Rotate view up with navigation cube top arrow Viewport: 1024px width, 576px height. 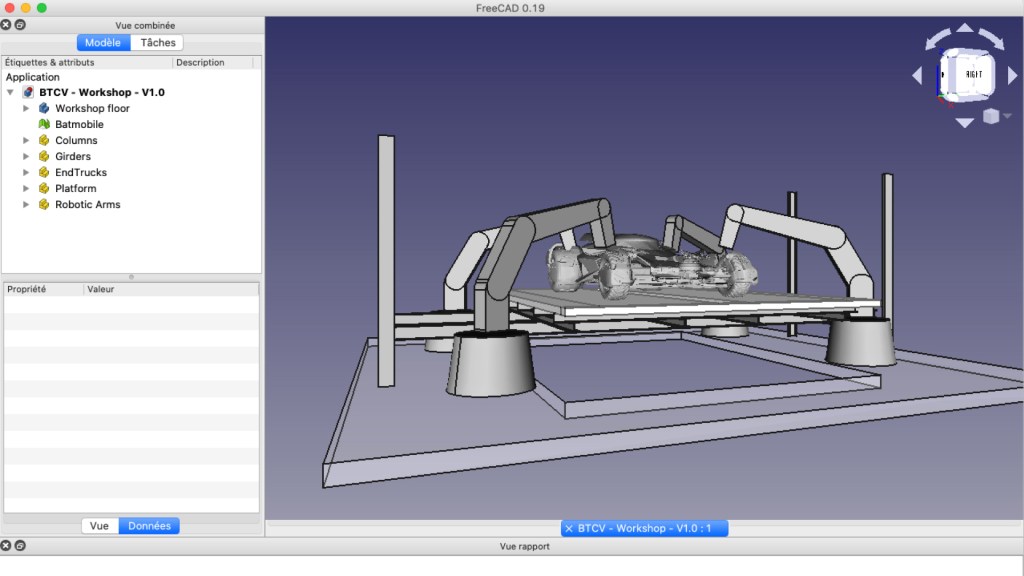pyautogui.click(x=964, y=29)
